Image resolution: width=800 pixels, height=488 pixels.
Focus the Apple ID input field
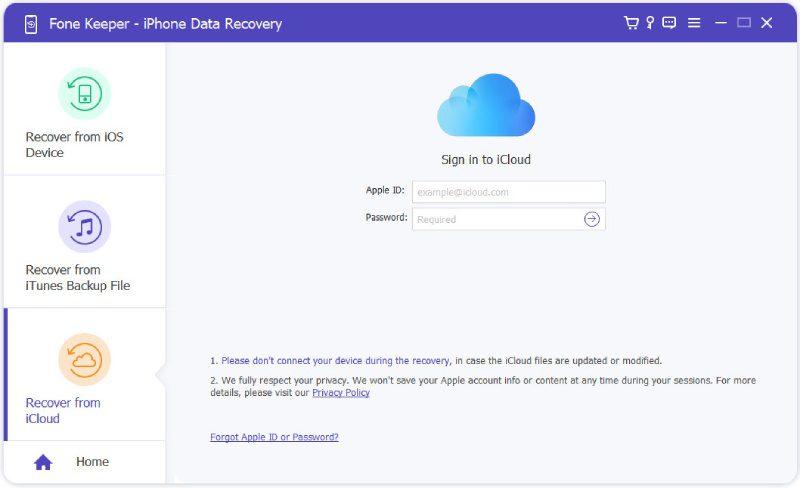pyautogui.click(x=508, y=192)
